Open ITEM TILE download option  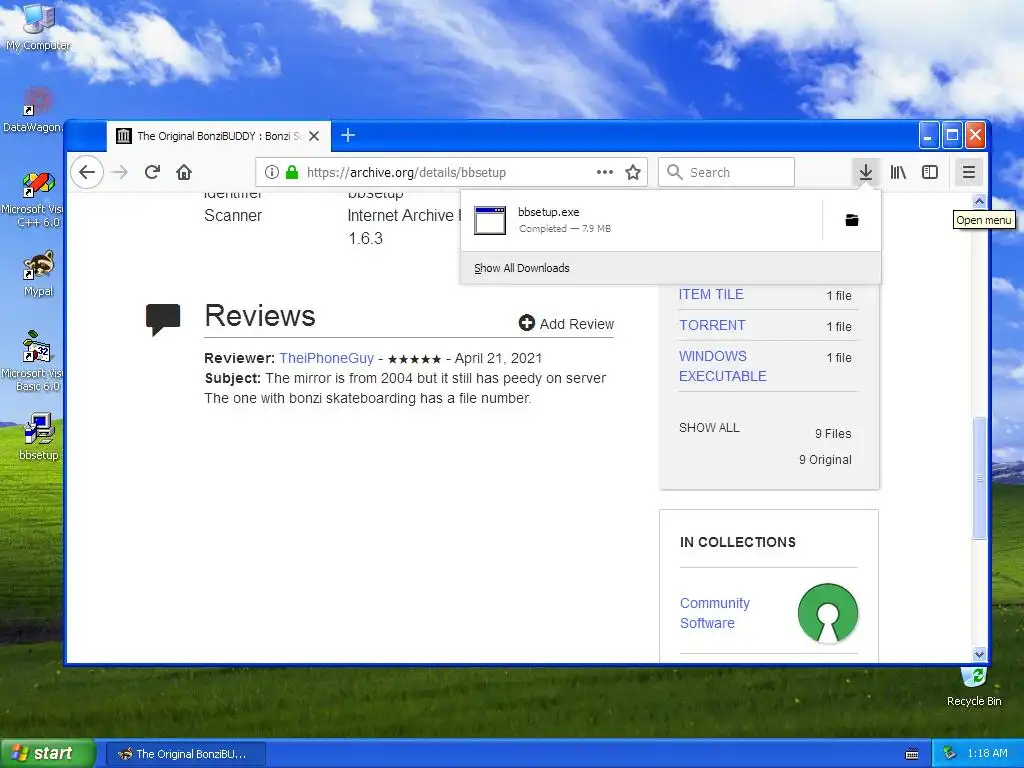click(711, 295)
